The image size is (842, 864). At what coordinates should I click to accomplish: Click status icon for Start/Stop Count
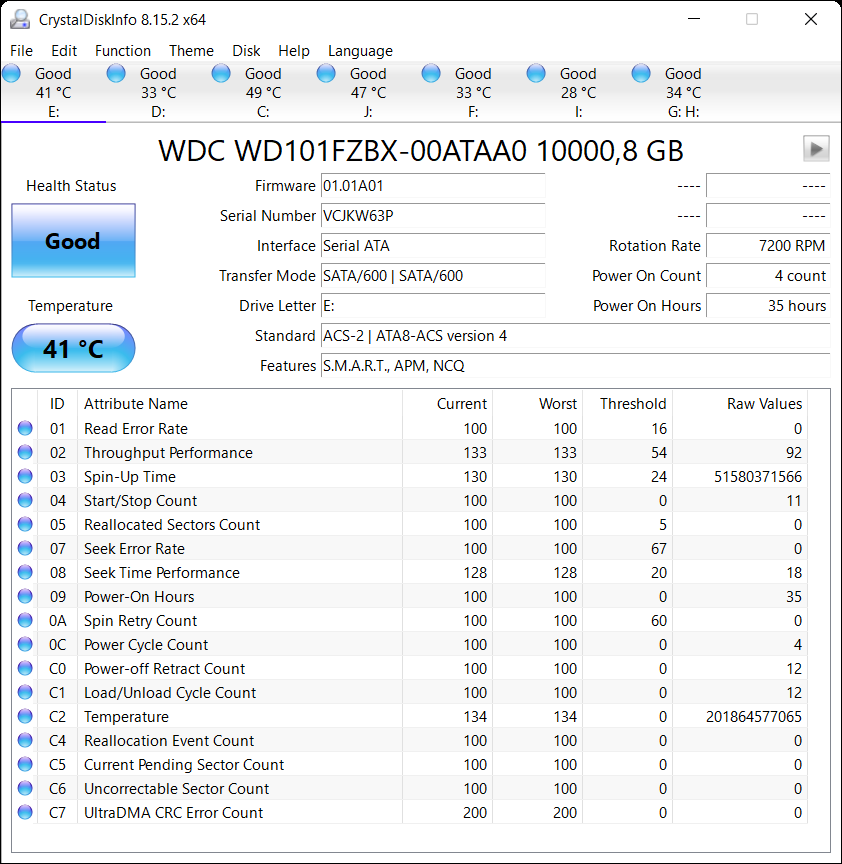point(25,500)
